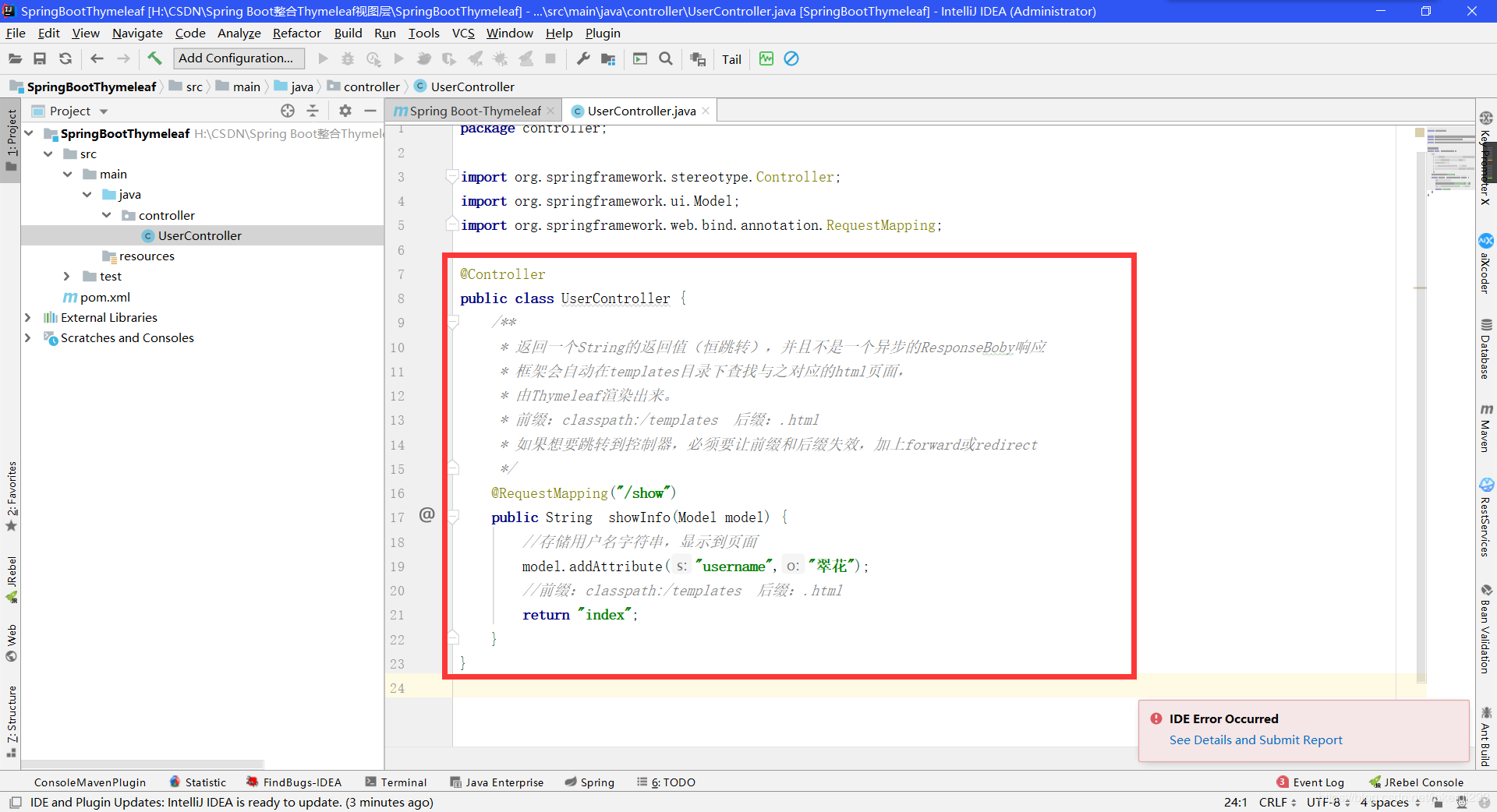Click the Settings wrench icon
The image size is (1497, 812).
coord(582,58)
